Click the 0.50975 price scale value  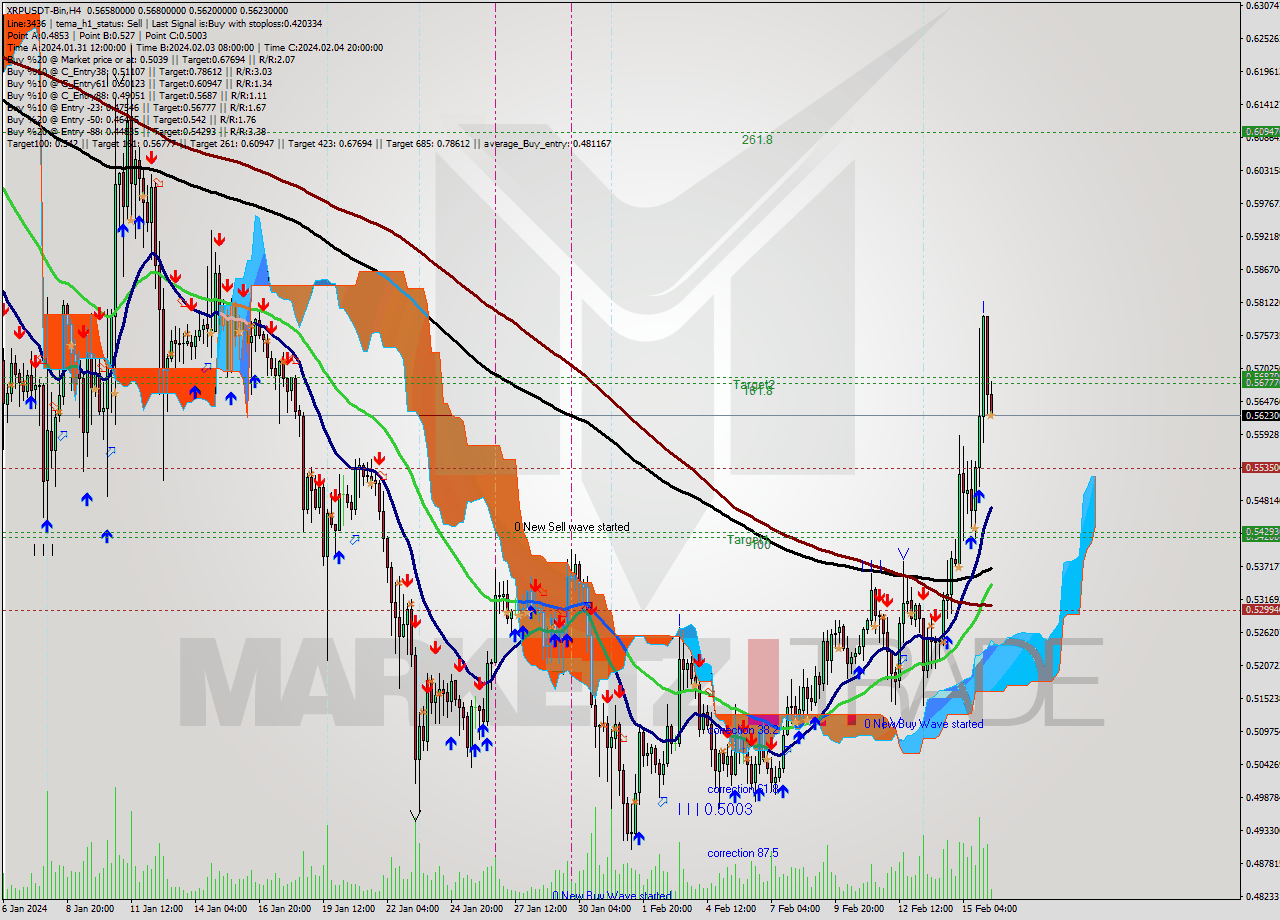pyautogui.click(x=1262, y=731)
